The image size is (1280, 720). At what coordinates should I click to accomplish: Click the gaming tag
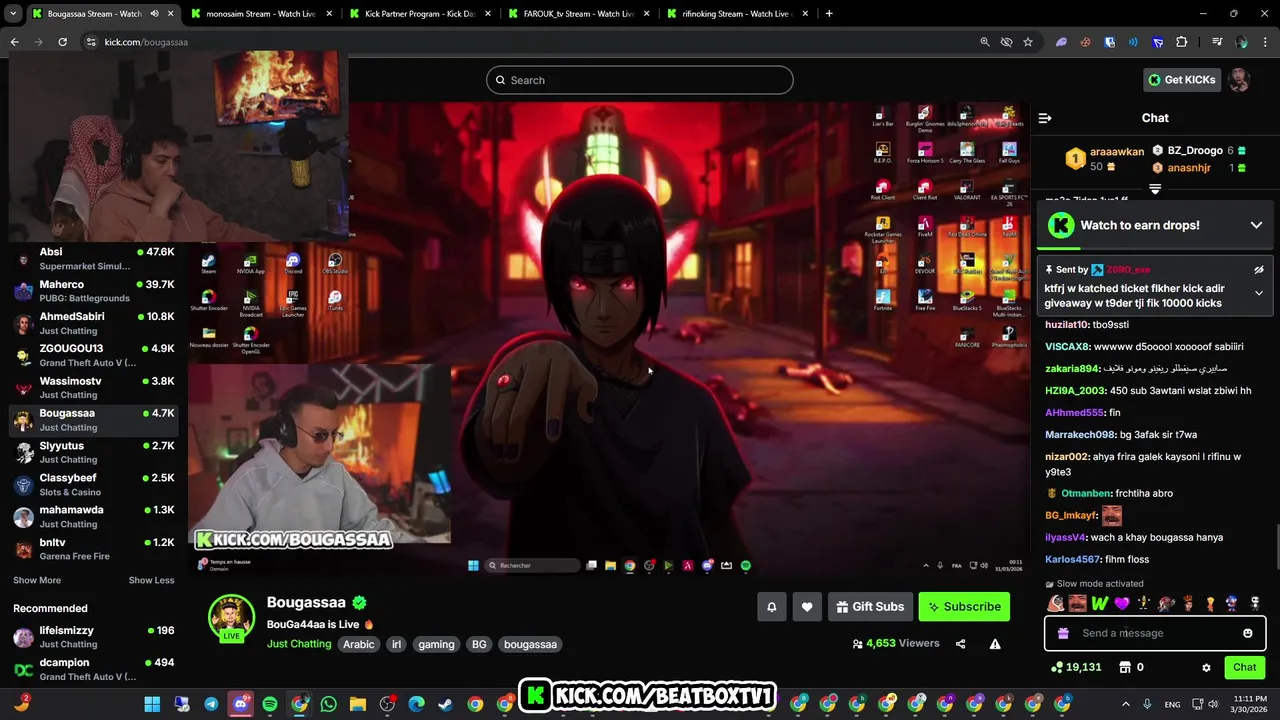pyautogui.click(x=436, y=645)
